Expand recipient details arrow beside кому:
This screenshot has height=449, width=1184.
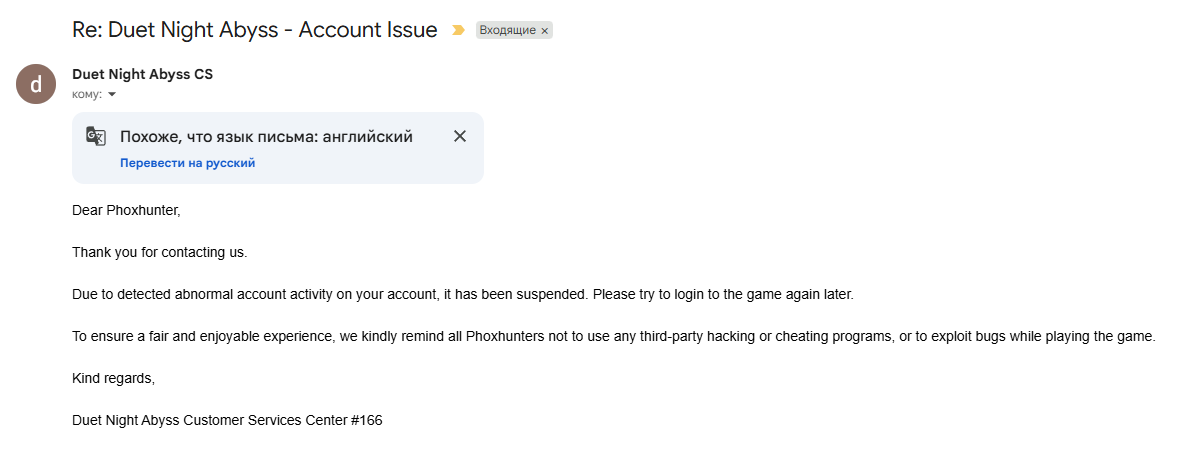click(x=112, y=94)
